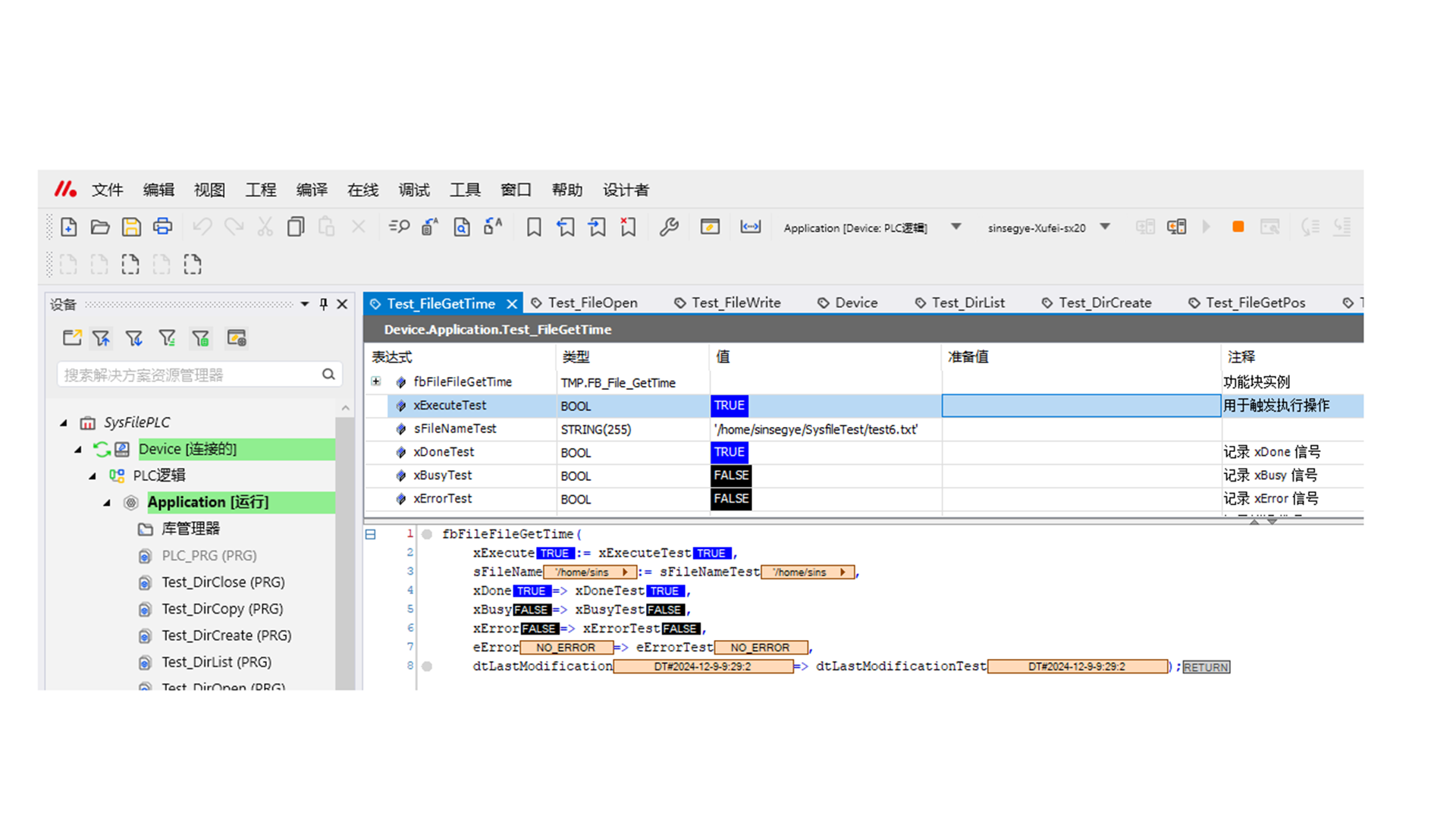Click the Undo arrow icon
This screenshot has width=1456, height=819.
click(202, 227)
